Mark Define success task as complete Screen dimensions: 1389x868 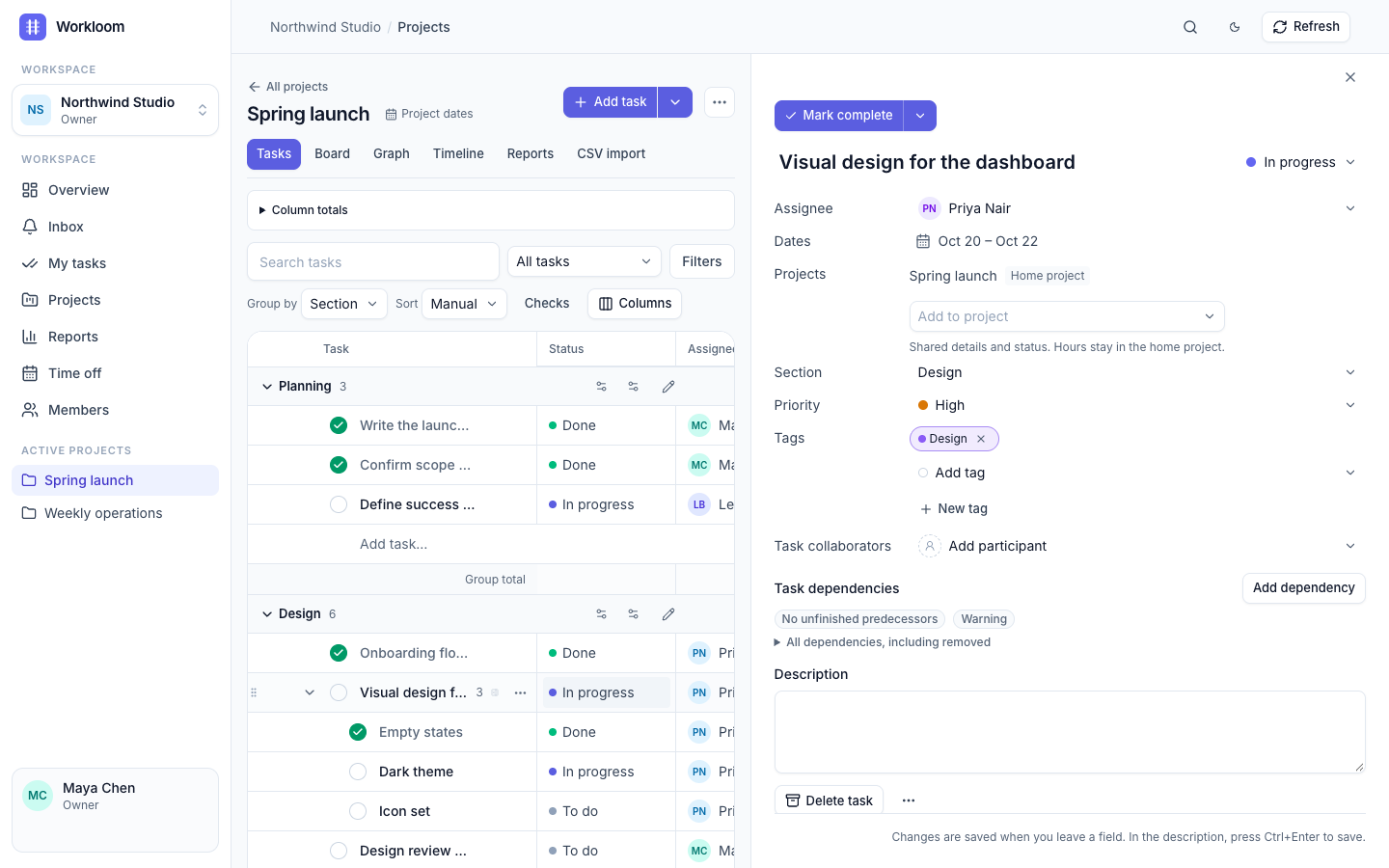click(x=339, y=504)
